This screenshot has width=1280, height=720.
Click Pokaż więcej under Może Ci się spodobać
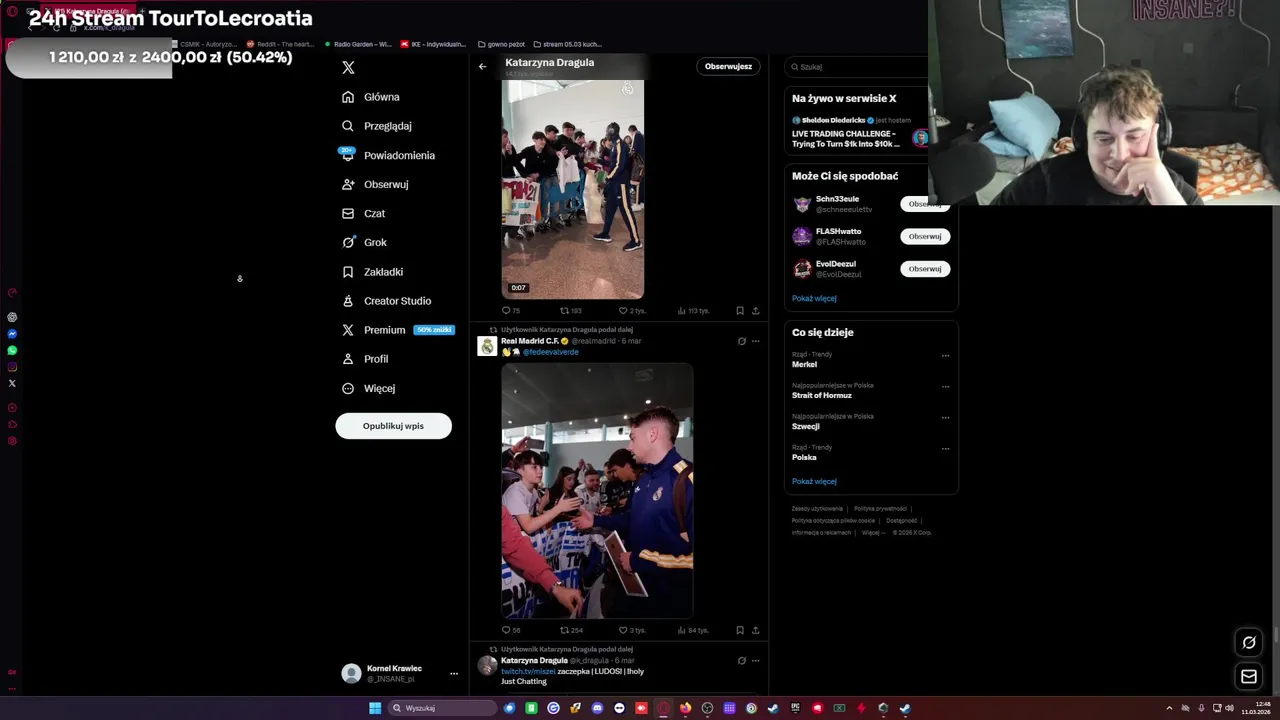tap(814, 299)
